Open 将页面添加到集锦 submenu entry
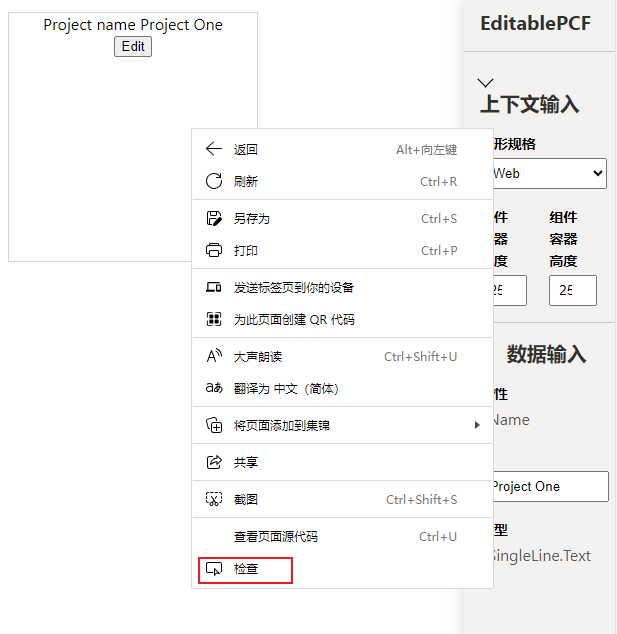The height and width of the screenshot is (634, 617). tap(342, 425)
